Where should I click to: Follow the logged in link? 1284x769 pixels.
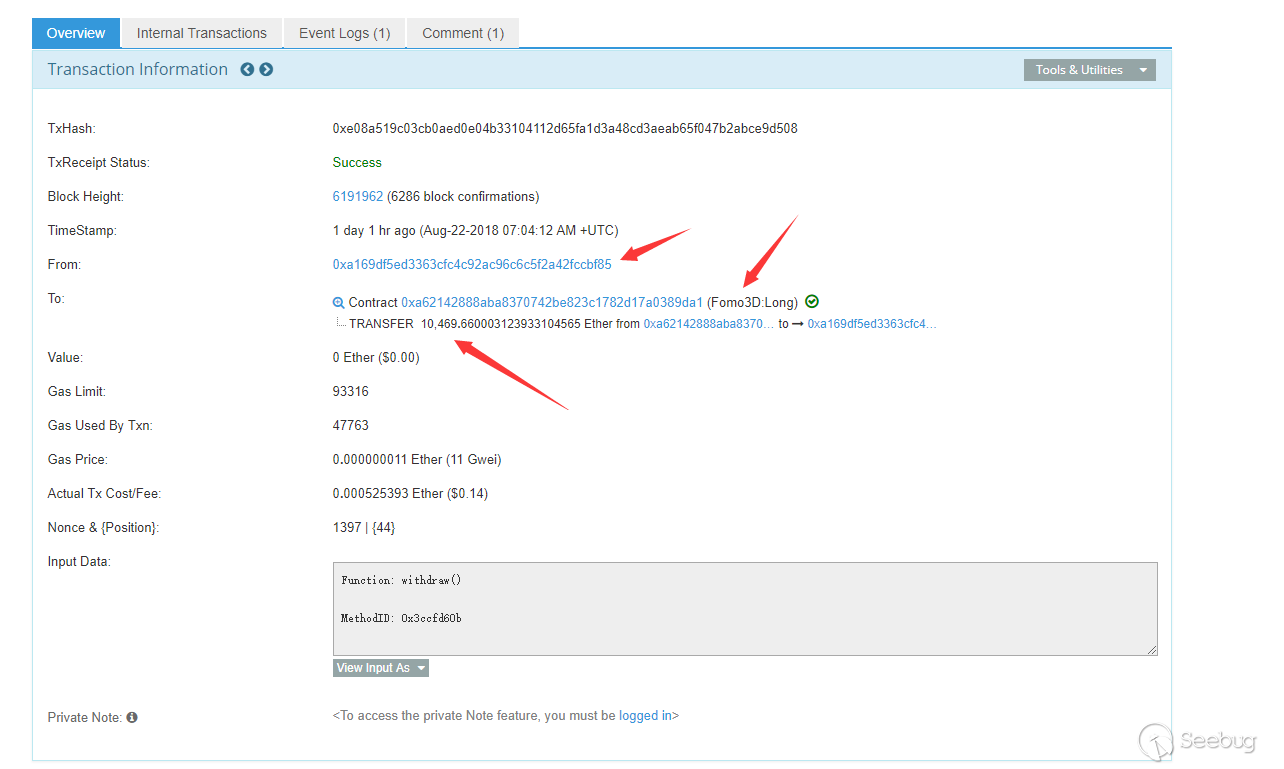point(646,716)
